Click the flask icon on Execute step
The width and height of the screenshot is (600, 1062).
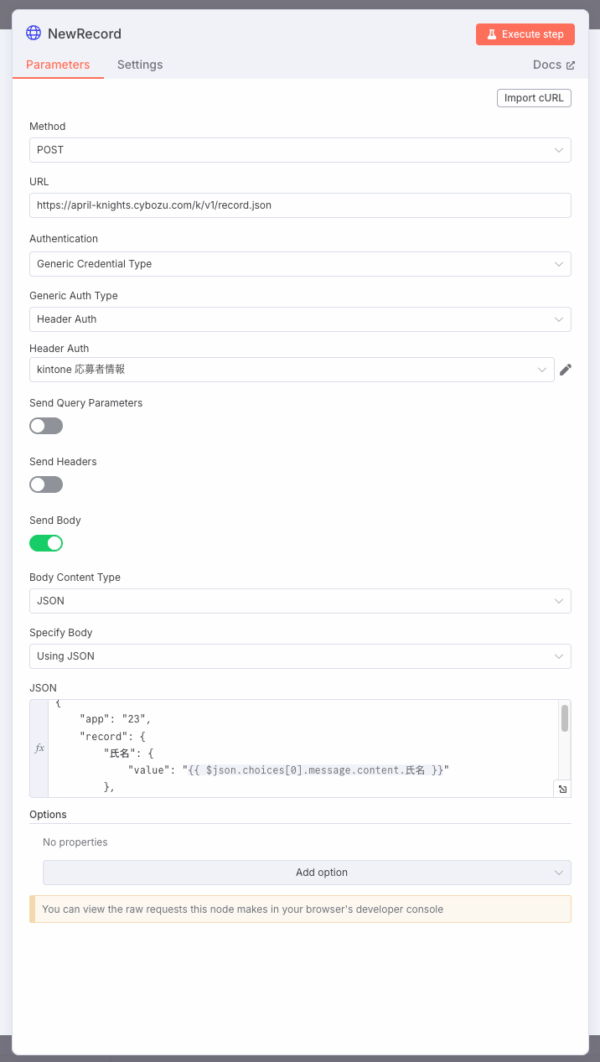[x=491, y=34]
